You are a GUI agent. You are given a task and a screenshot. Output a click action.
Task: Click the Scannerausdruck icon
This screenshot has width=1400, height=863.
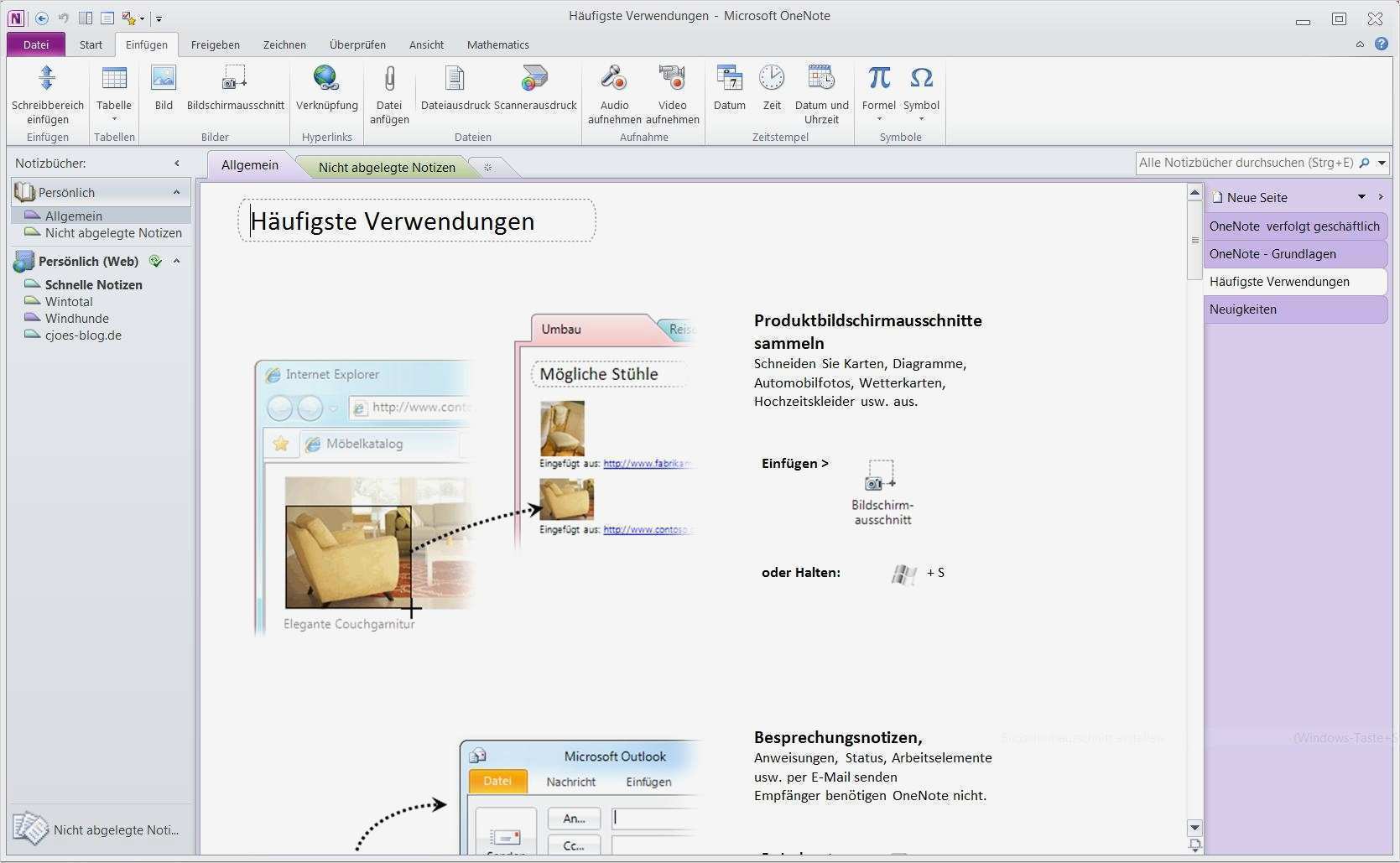click(534, 78)
